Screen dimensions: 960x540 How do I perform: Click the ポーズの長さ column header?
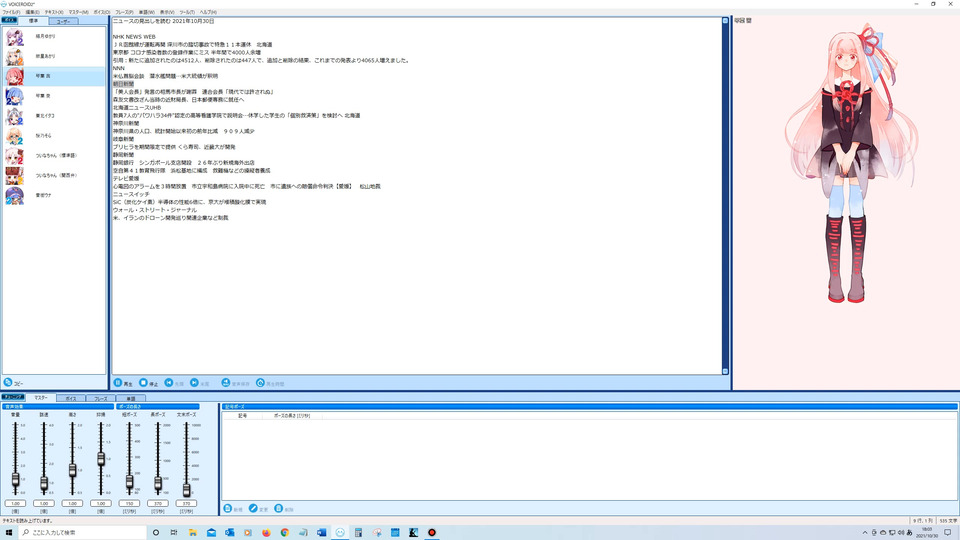[292, 416]
